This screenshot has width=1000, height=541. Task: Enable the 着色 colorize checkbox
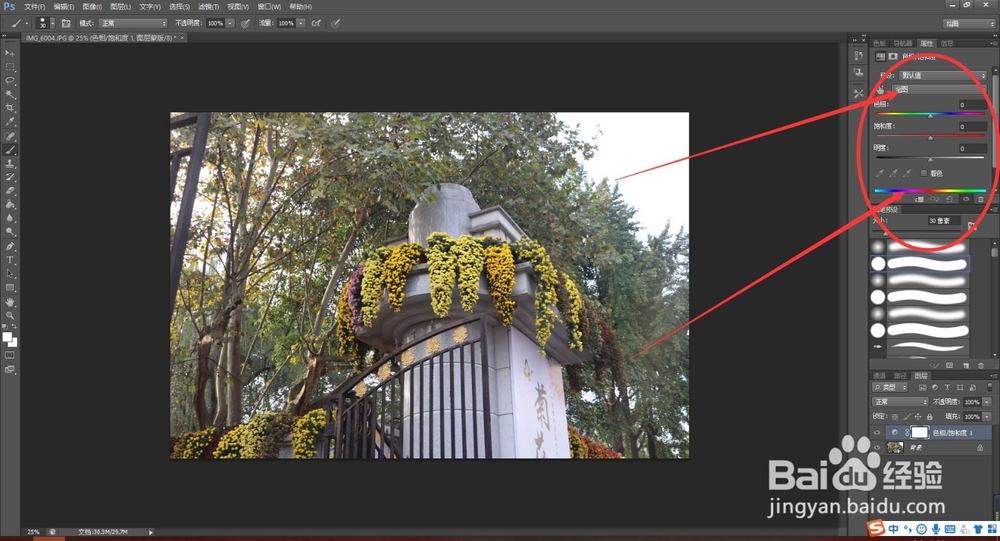point(923,173)
